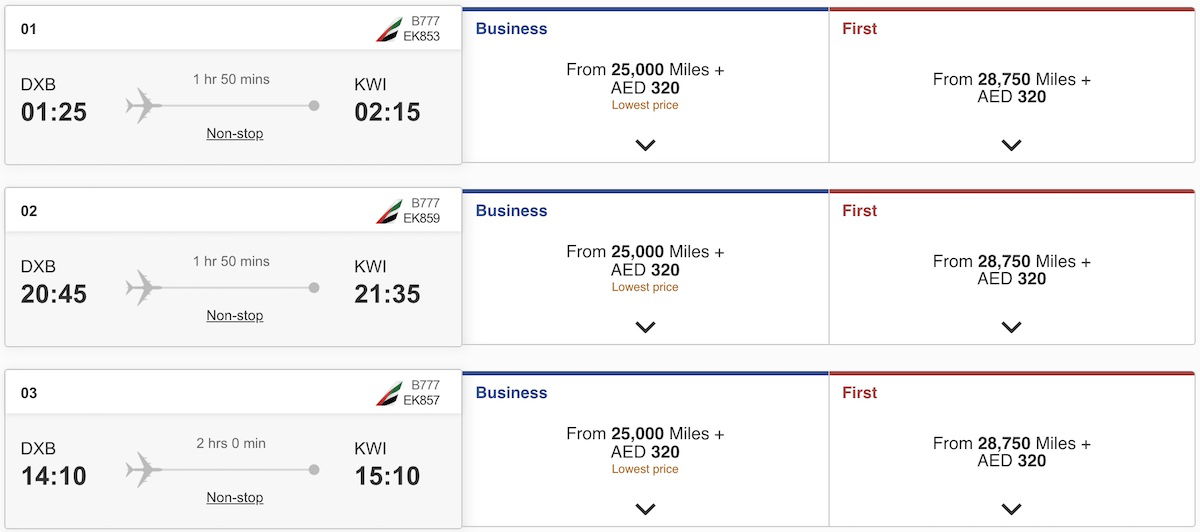
Task: Click airplane icon on 20:45 departure flight
Action: click(x=144, y=287)
